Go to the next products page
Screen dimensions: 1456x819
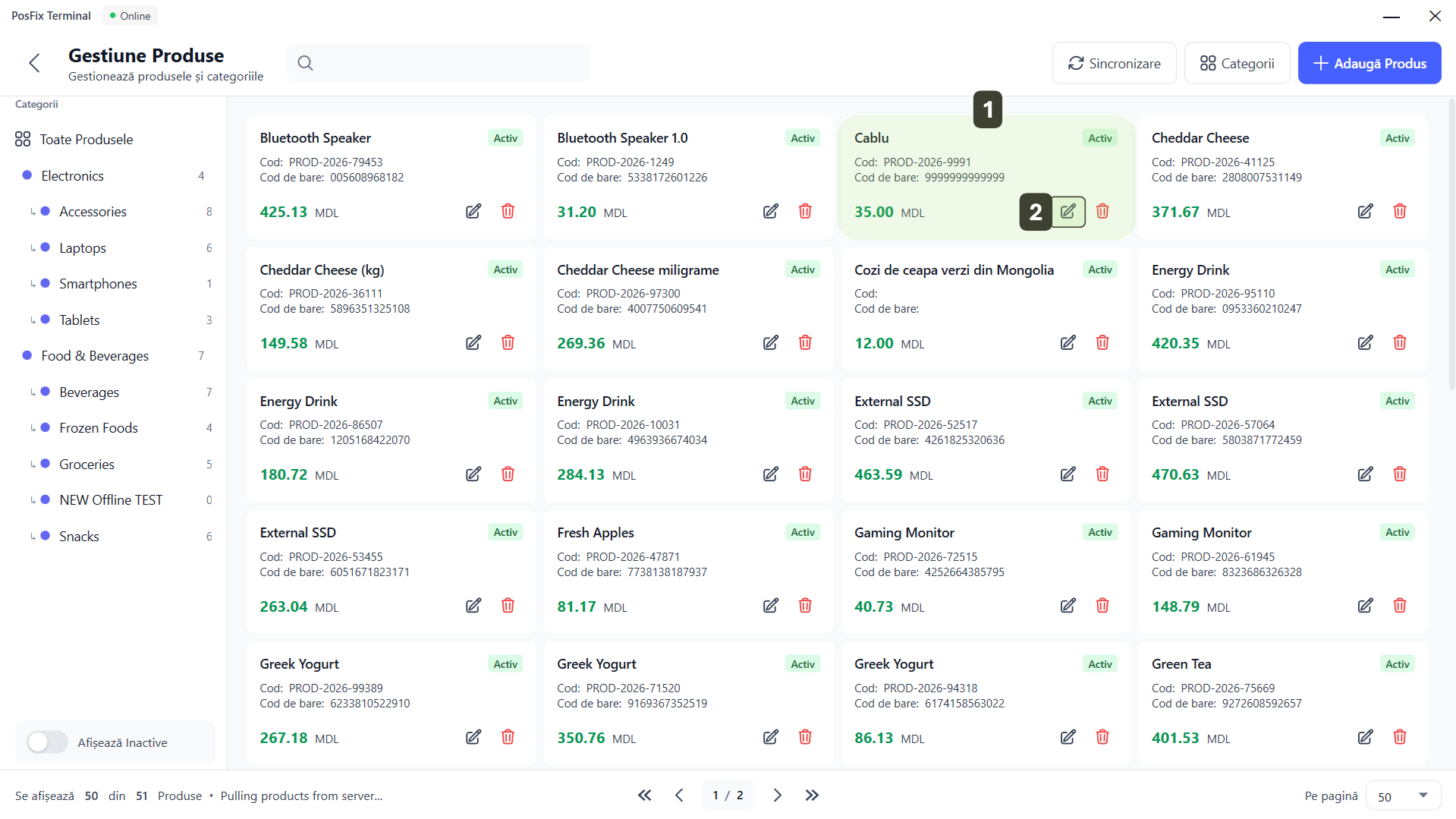tap(777, 795)
